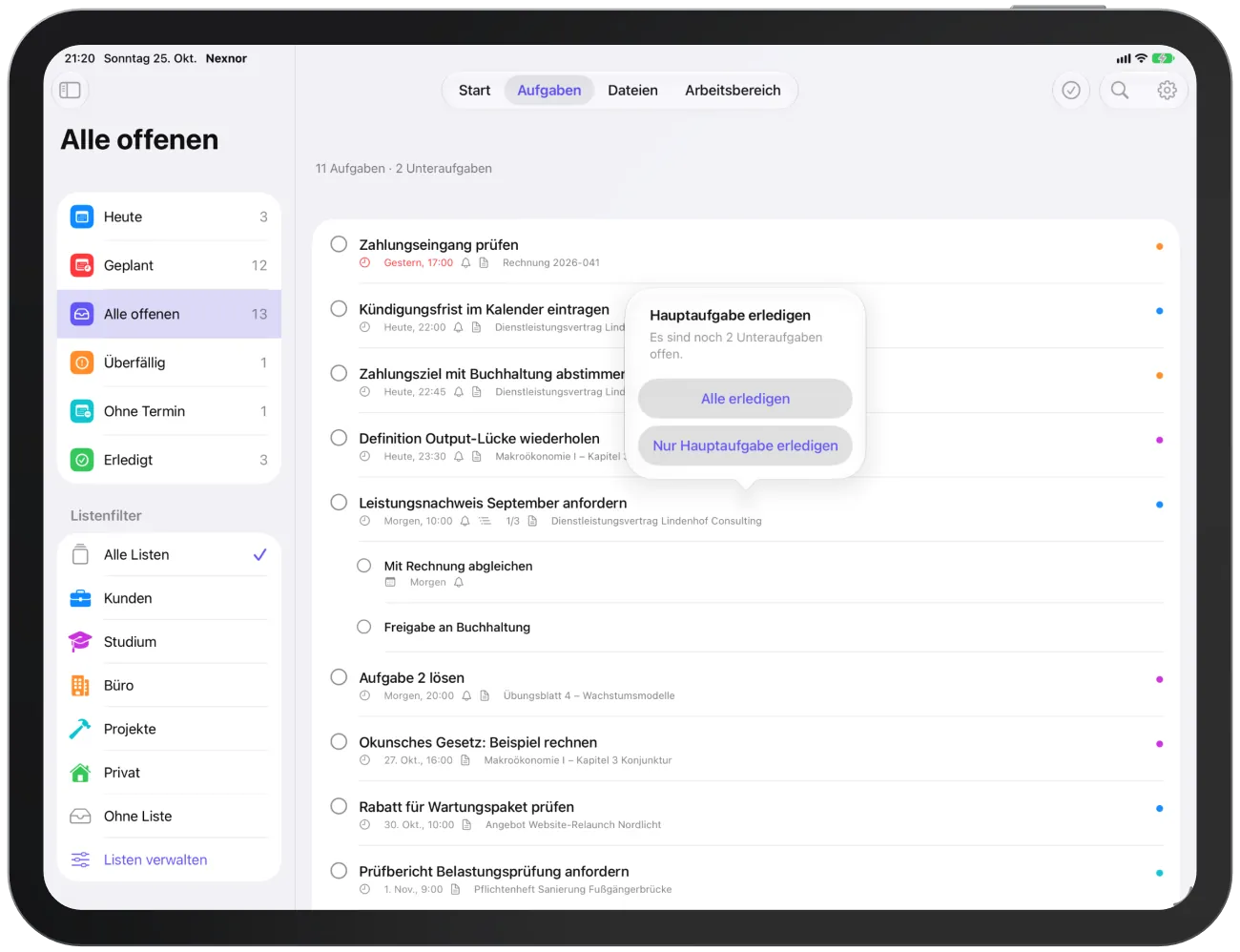Open the Dateien tab

632,91
